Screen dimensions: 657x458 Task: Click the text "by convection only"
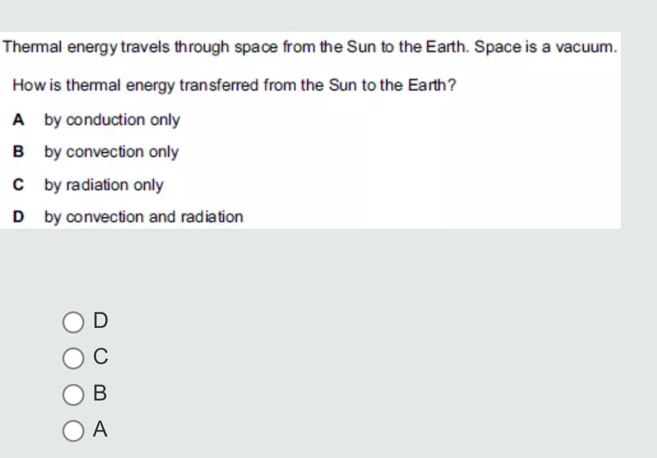click(x=111, y=152)
